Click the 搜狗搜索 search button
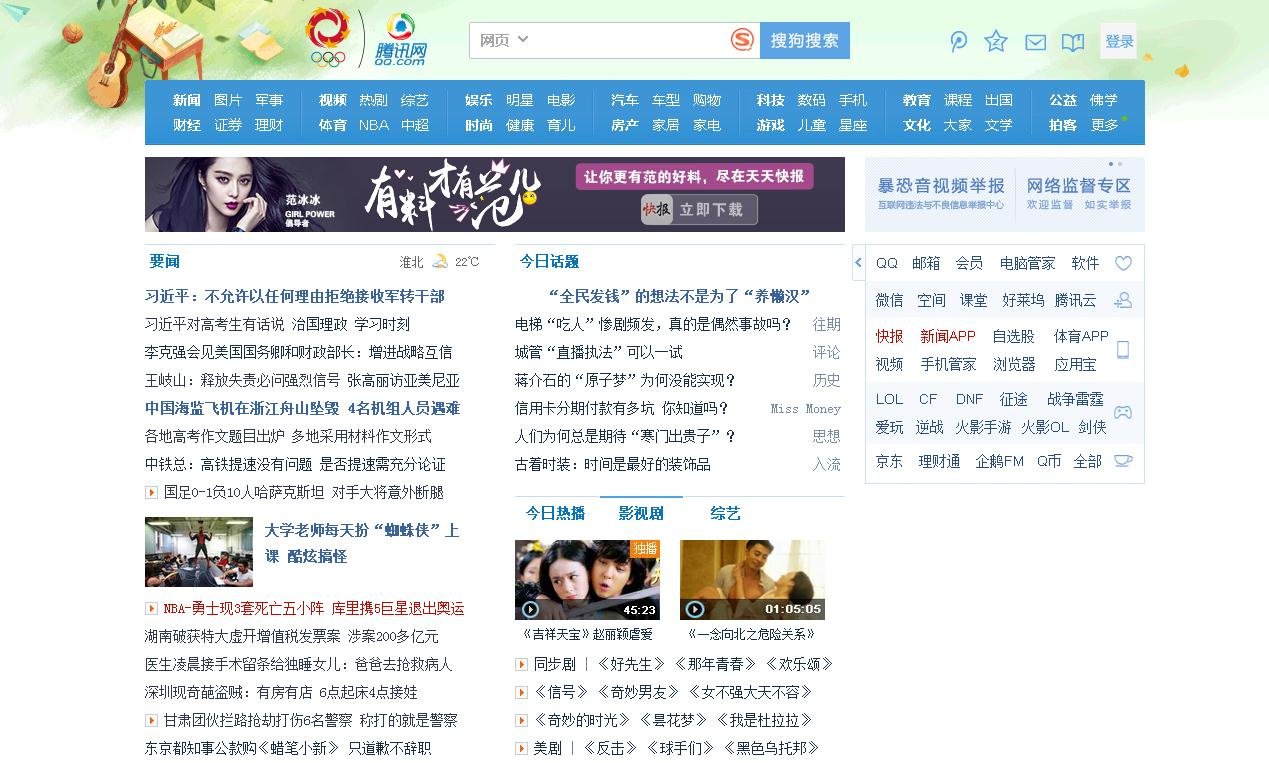Image resolution: width=1269 pixels, height=763 pixels. point(805,40)
